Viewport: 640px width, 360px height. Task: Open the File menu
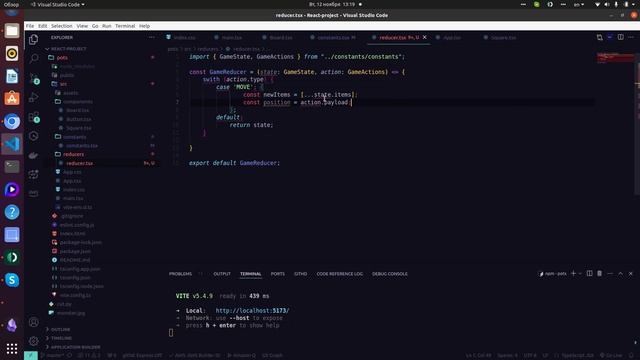30,26
